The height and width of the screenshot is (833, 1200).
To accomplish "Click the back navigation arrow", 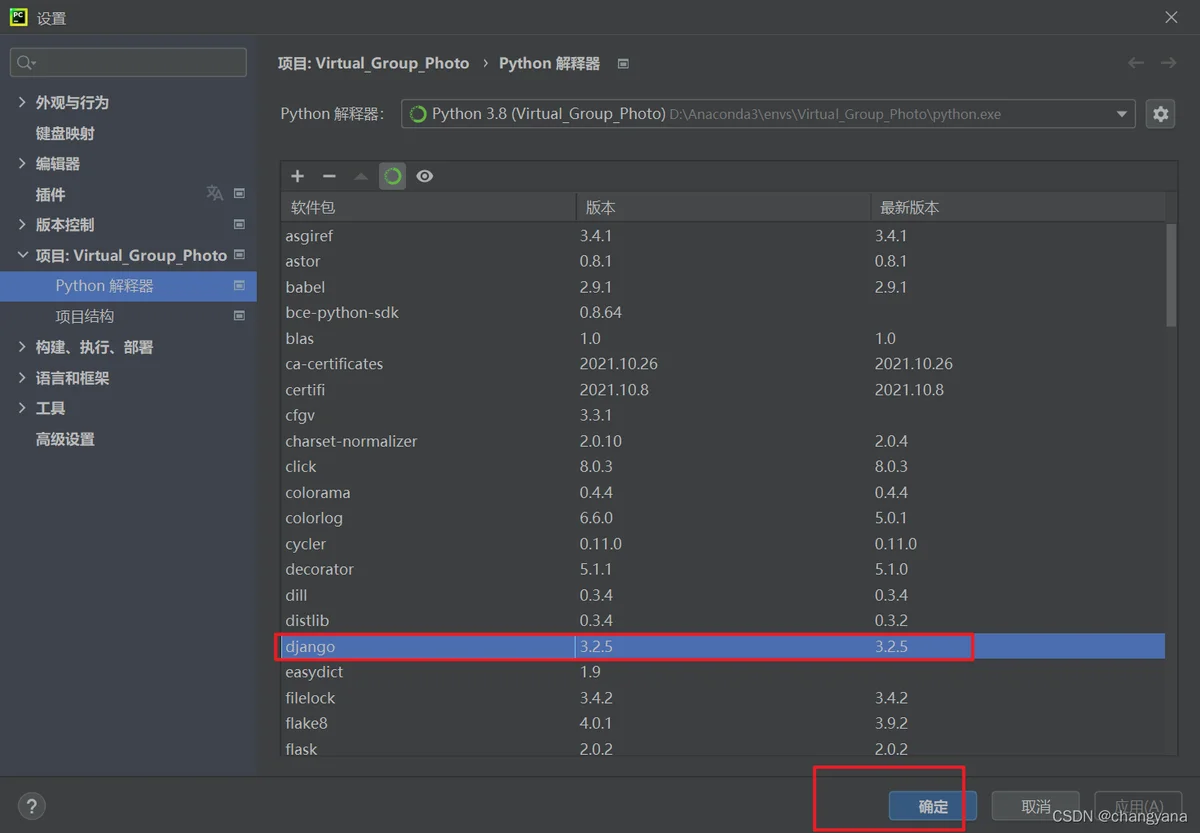I will tap(1136, 63).
